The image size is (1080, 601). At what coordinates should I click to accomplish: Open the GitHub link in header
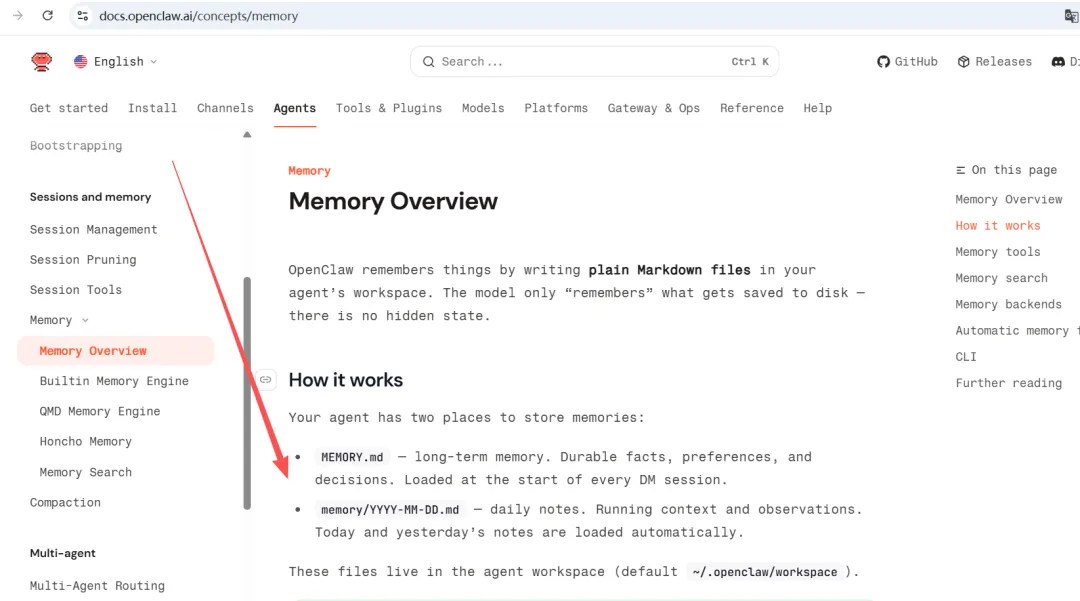click(x=907, y=61)
